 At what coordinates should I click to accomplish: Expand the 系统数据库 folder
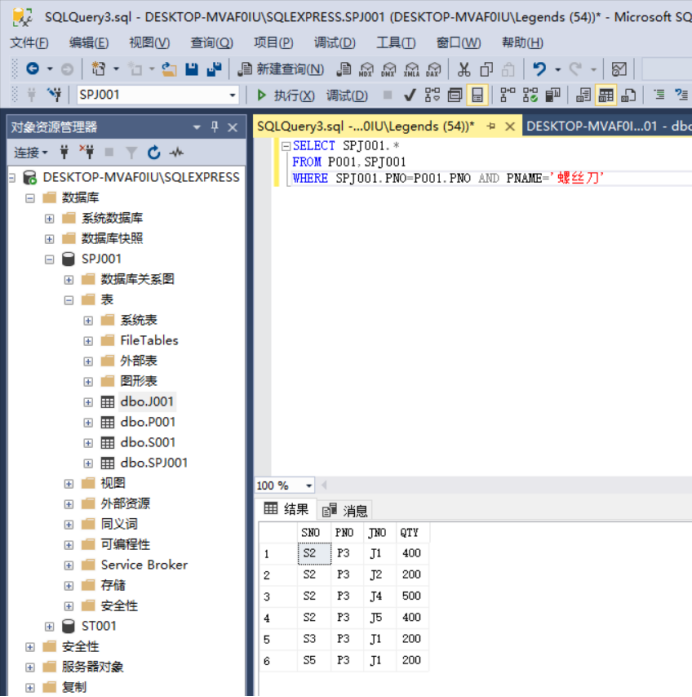pyautogui.click(x=49, y=218)
